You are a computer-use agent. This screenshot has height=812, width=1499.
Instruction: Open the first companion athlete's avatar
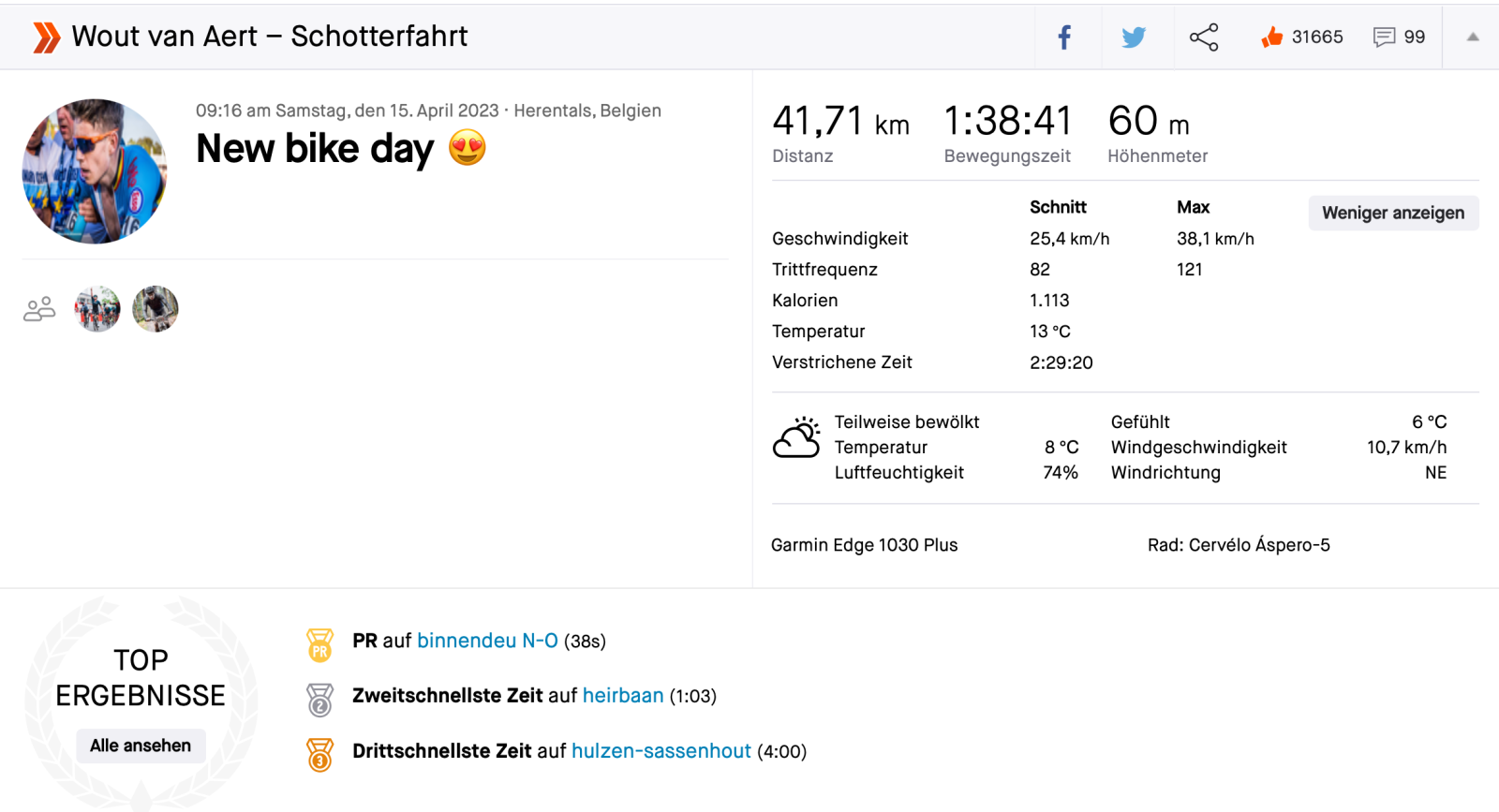(x=97, y=309)
